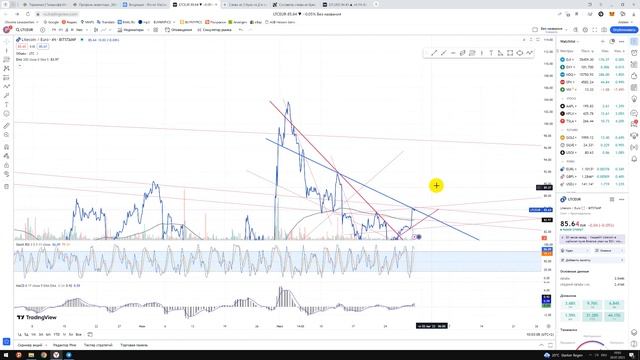Viewport: 640px width, 360px height.
Task: Reload page with browser refresh icon
Action: (28, 14)
